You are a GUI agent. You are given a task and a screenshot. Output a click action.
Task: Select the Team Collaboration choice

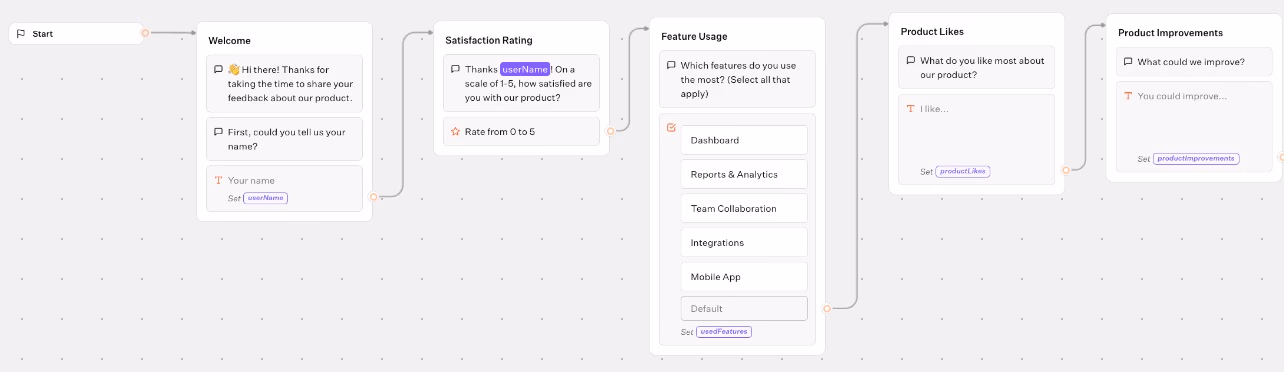tap(743, 208)
